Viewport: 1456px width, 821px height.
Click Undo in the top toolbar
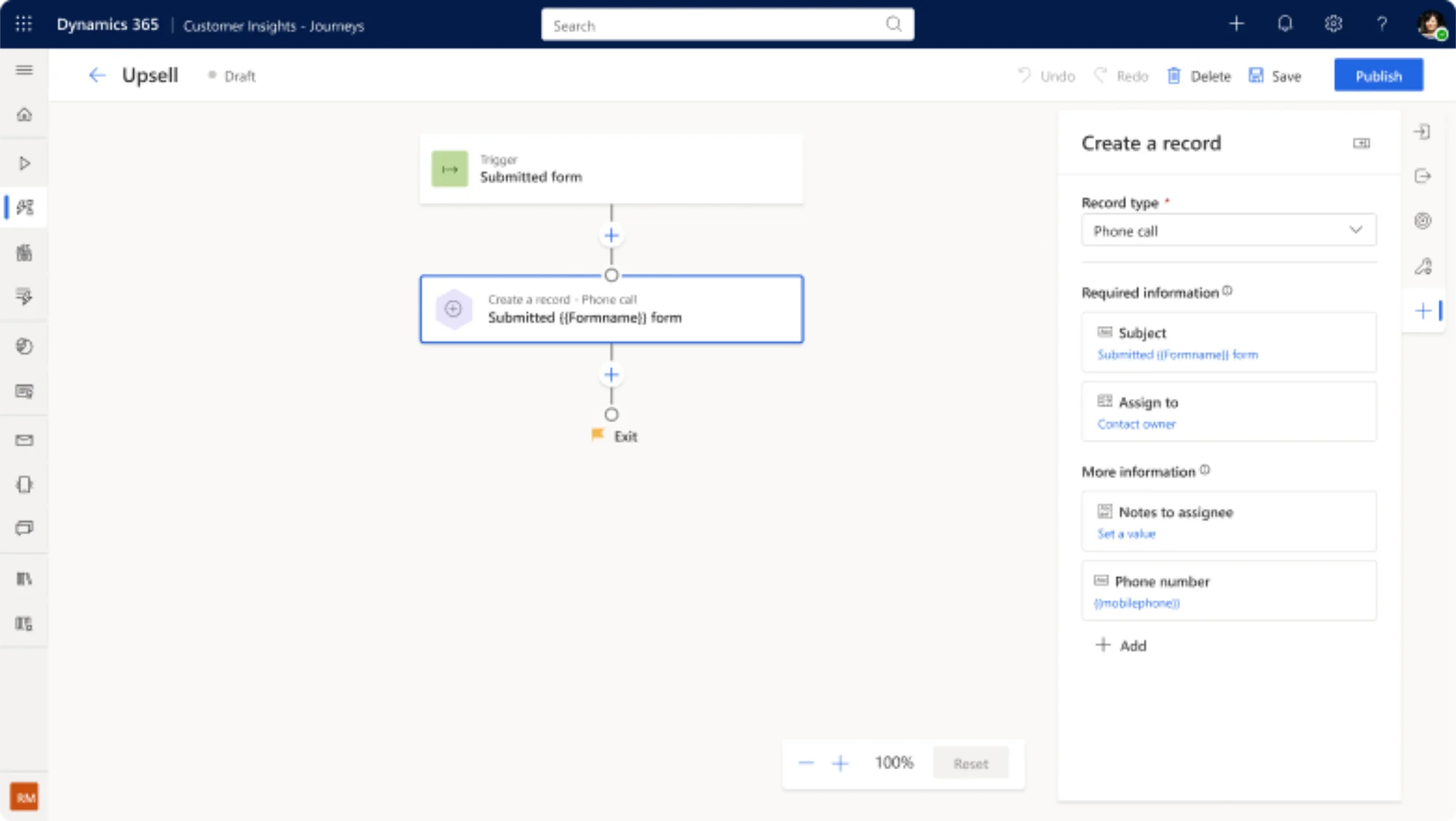(1045, 75)
